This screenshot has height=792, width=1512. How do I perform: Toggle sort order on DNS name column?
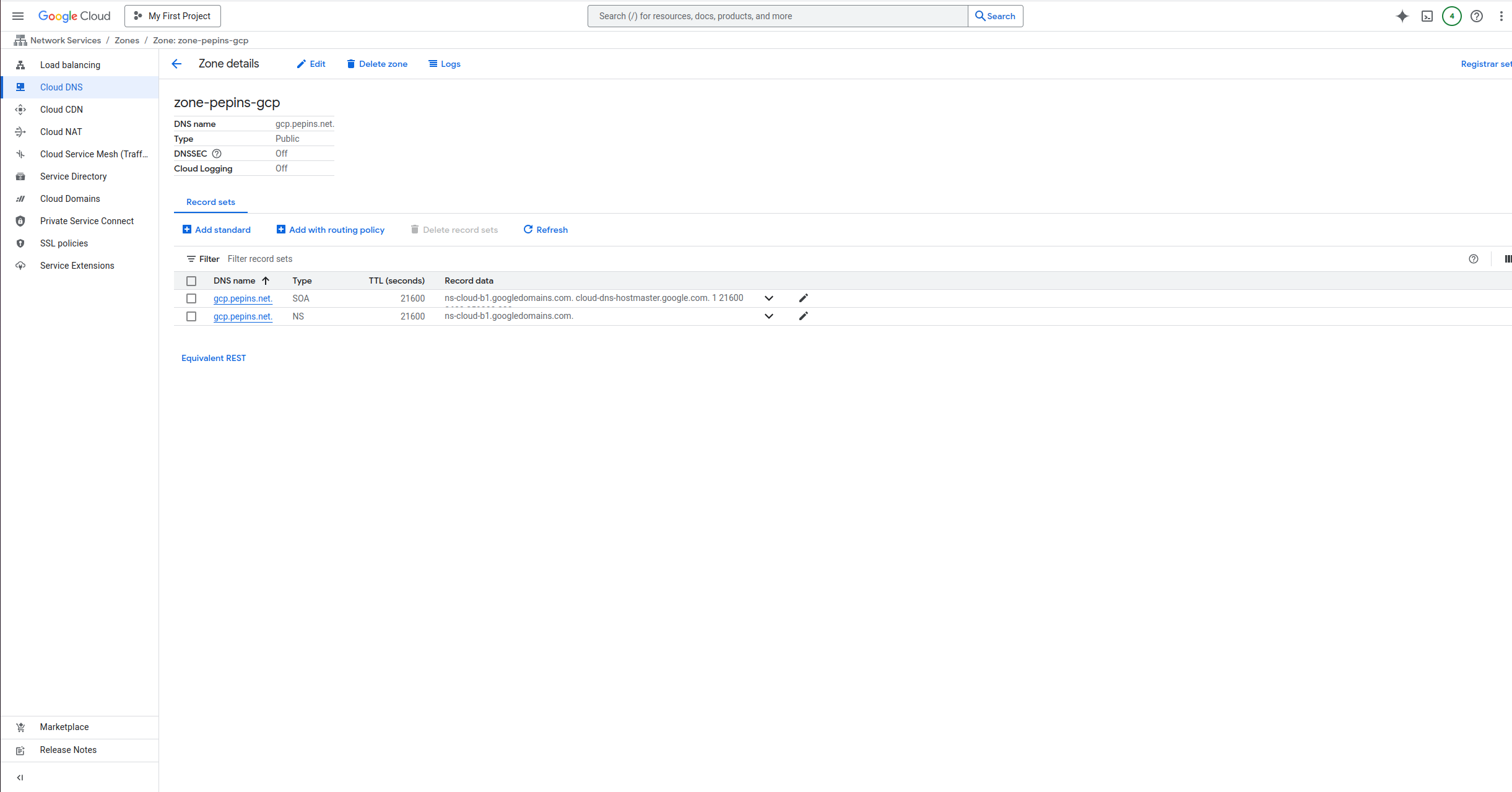pos(266,281)
